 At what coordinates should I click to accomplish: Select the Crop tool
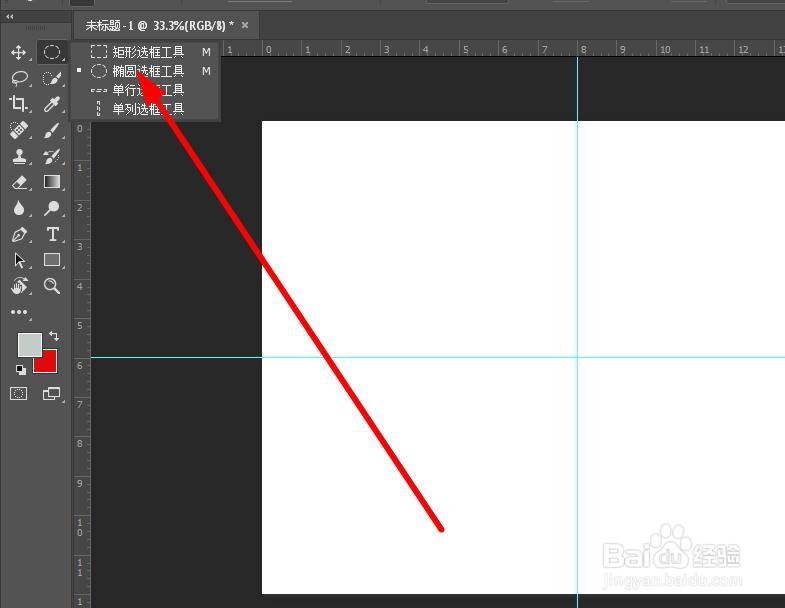tap(19, 104)
